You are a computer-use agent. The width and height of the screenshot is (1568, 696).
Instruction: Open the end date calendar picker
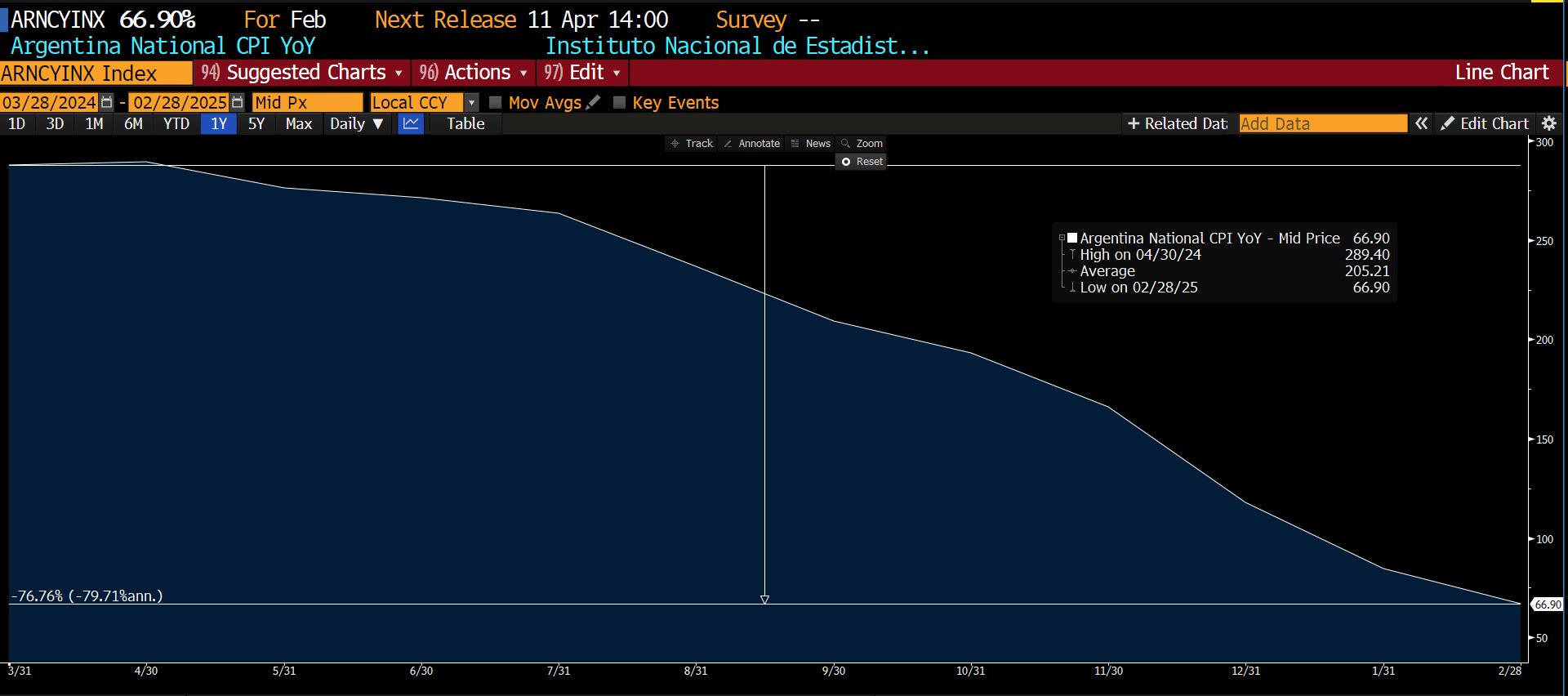237,103
